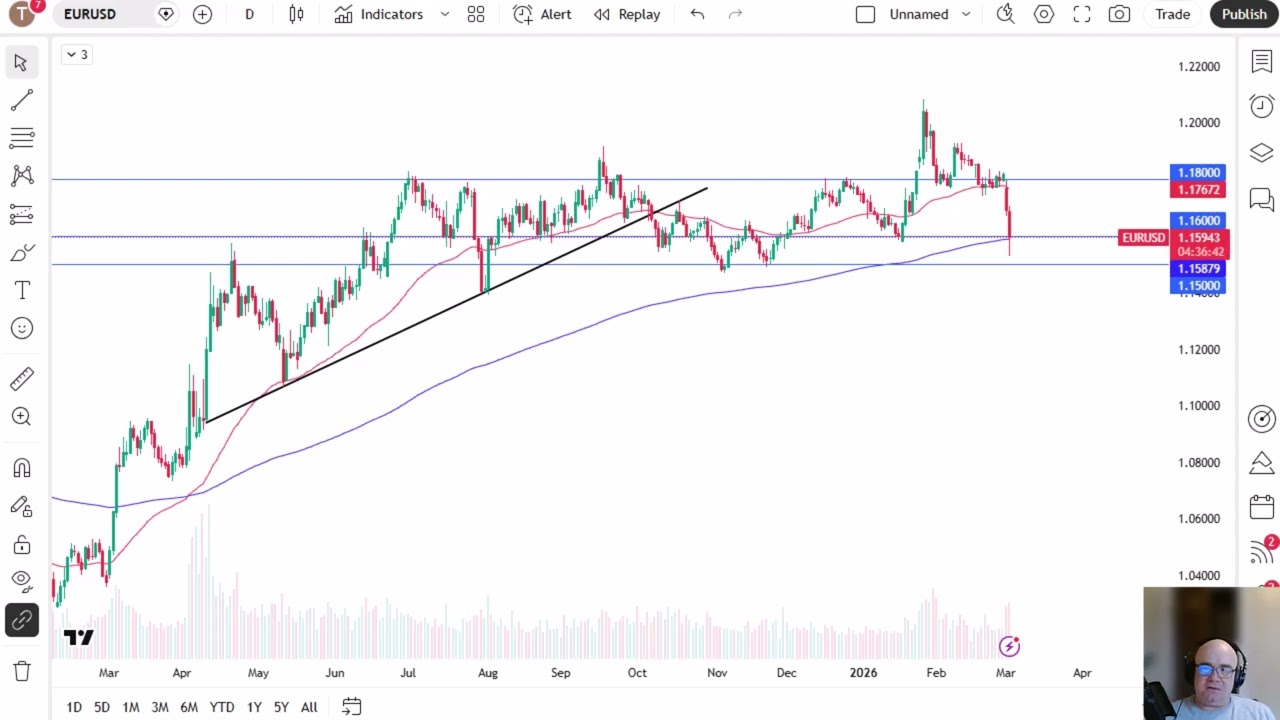
Task: Select the 1M time range
Action: (x=131, y=707)
